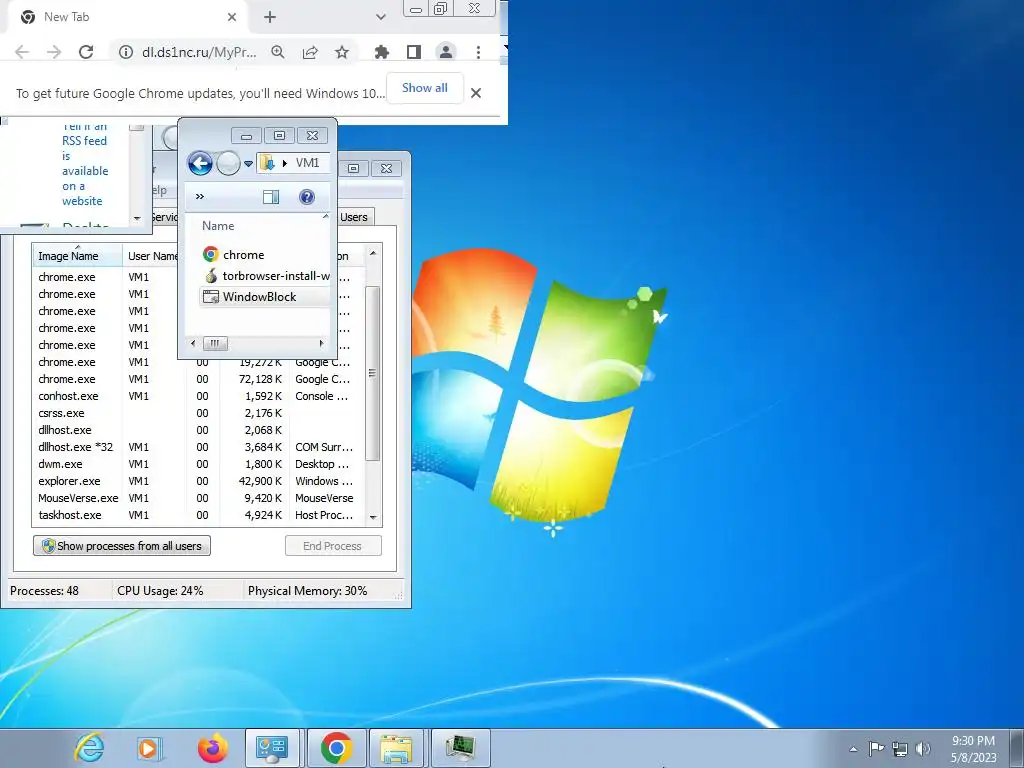Open network tray icon
Viewport: 1024px width, 768px height.
pos(900,749)
